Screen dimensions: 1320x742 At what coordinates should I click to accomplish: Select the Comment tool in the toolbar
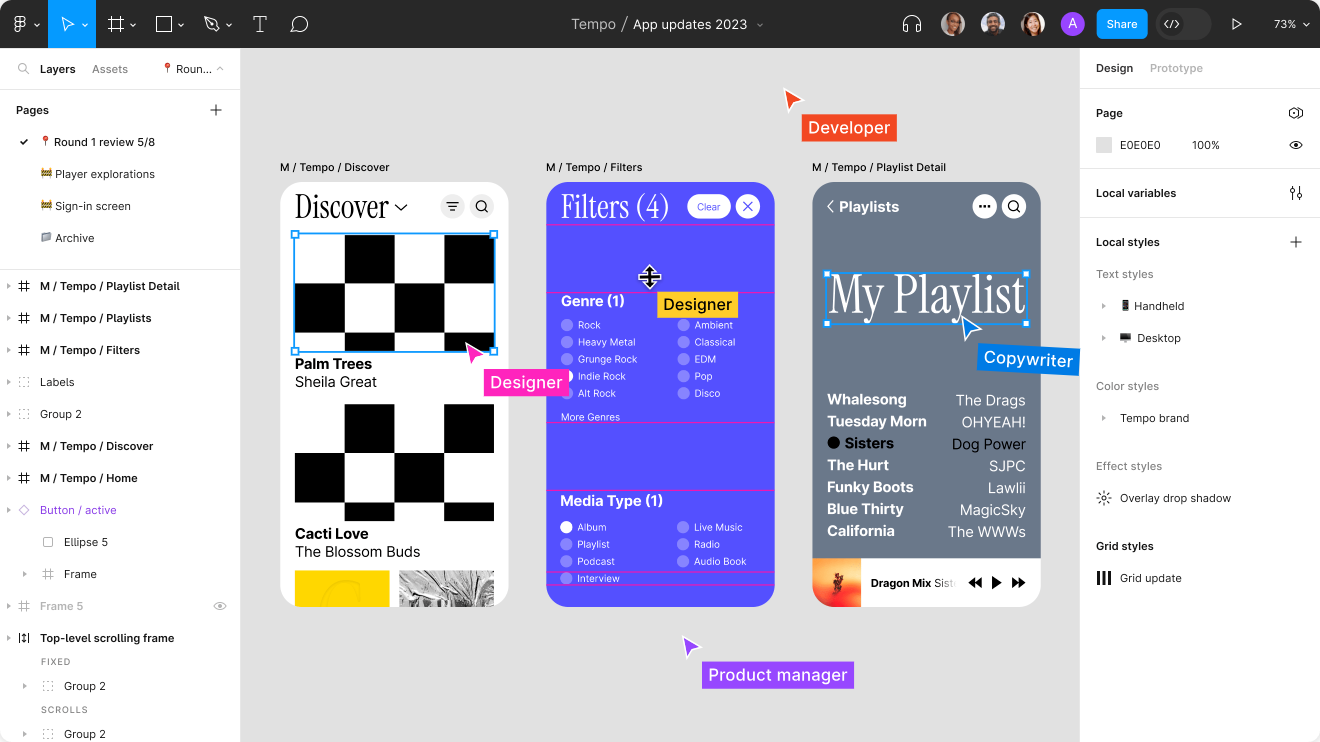pos(299,24)
